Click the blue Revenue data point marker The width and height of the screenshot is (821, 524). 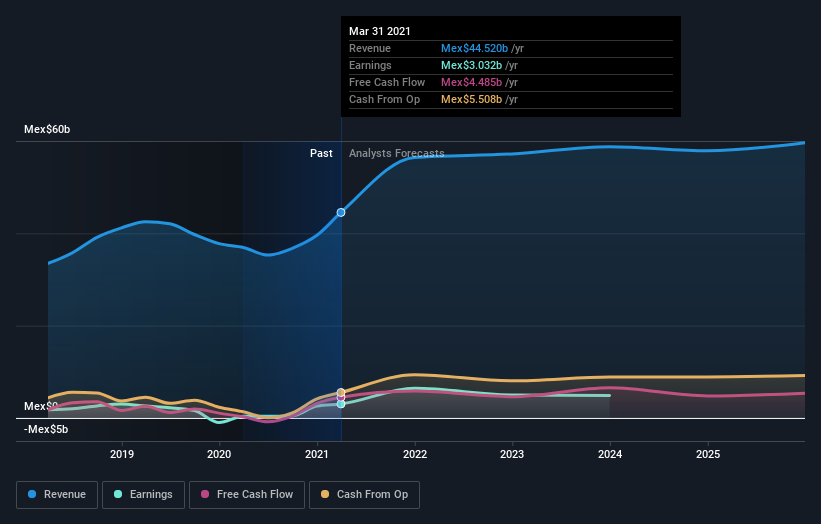341,213
